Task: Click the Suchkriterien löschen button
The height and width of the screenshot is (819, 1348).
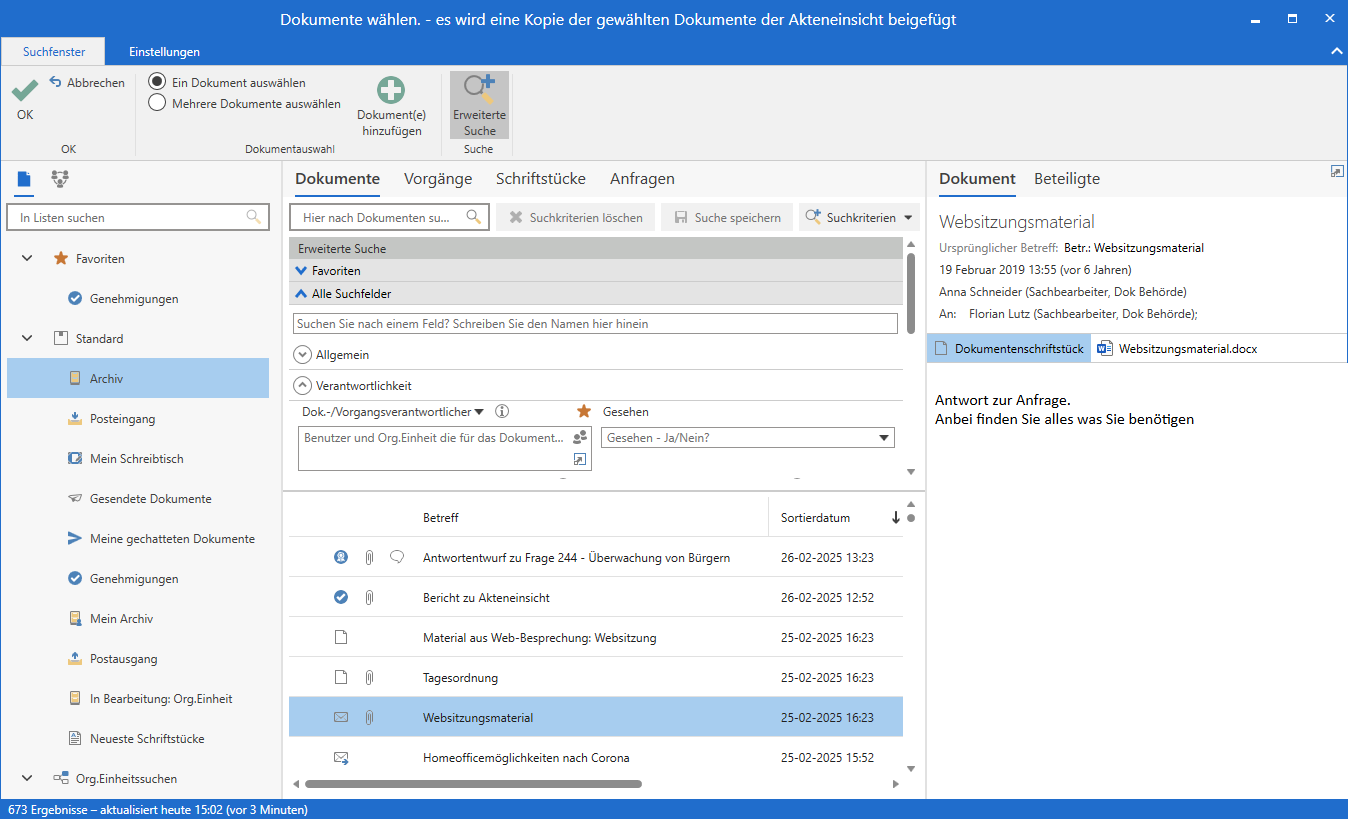Action: tap(576, 217)
